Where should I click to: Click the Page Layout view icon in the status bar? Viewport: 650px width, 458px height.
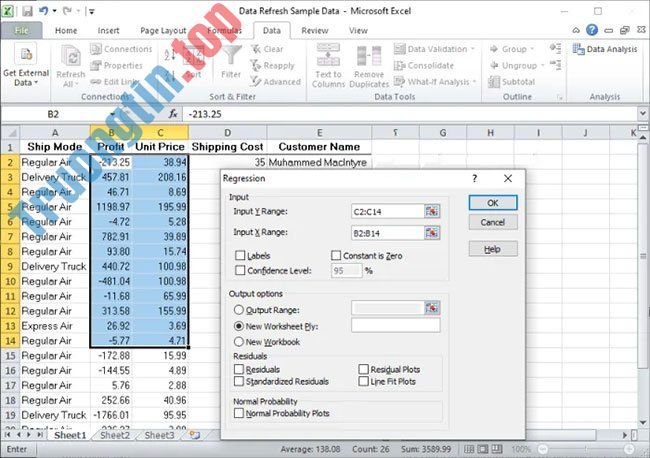(483, 449)
